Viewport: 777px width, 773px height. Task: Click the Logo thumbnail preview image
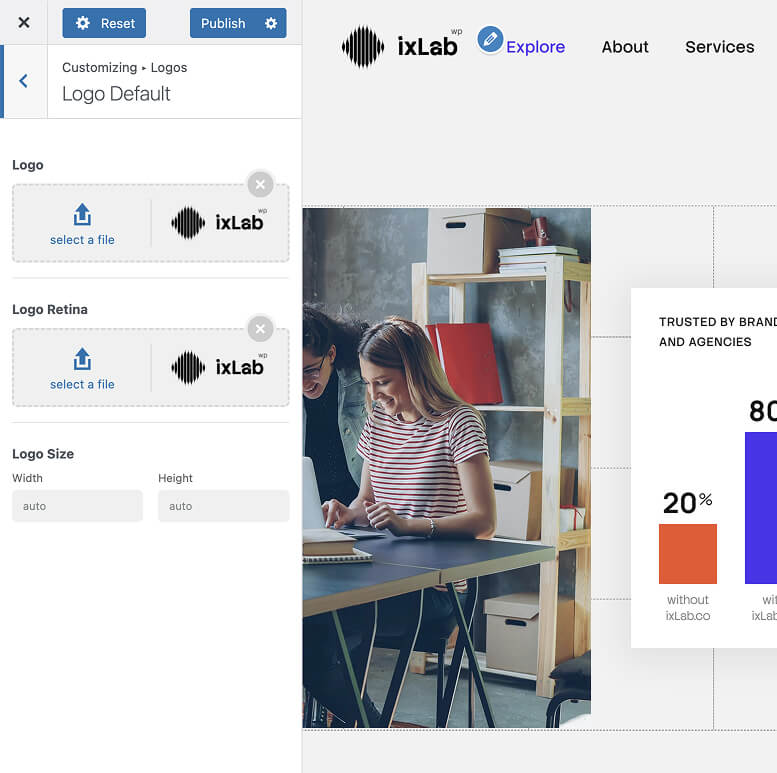click(x=219, y=223)
